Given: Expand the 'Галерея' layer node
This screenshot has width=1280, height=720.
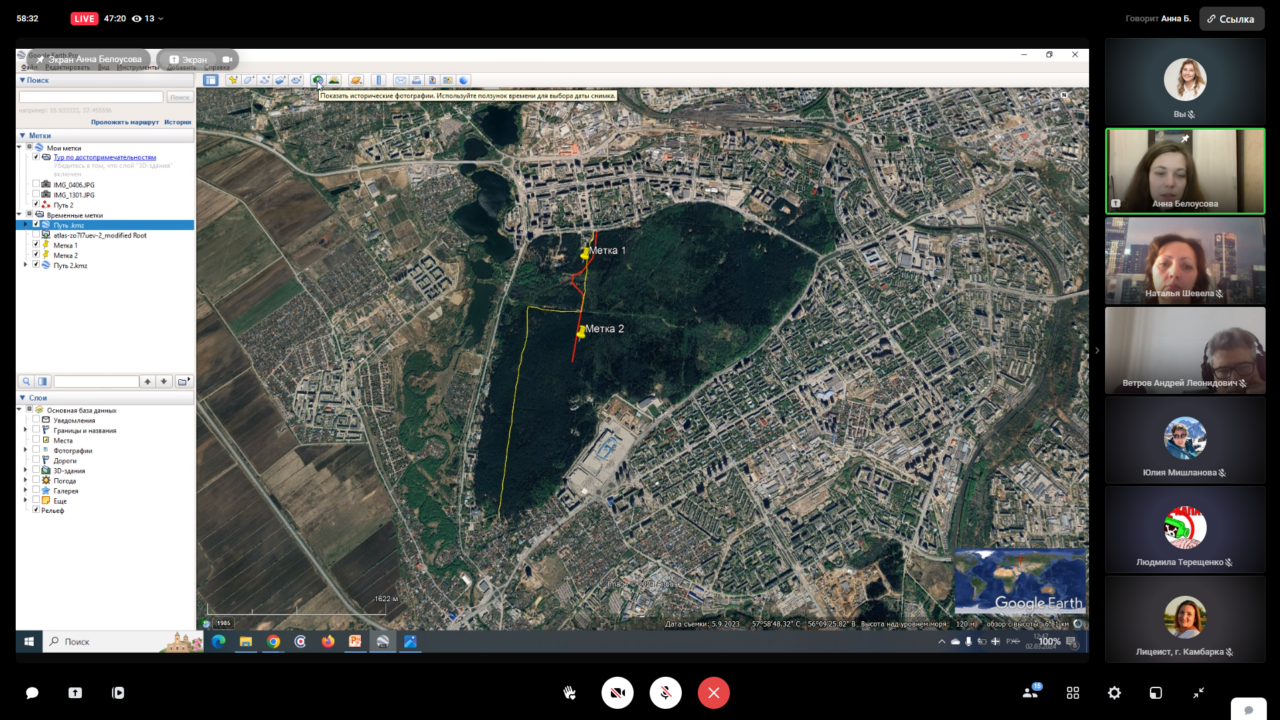Looking at the screenshot, I should (x=25, y=491).
